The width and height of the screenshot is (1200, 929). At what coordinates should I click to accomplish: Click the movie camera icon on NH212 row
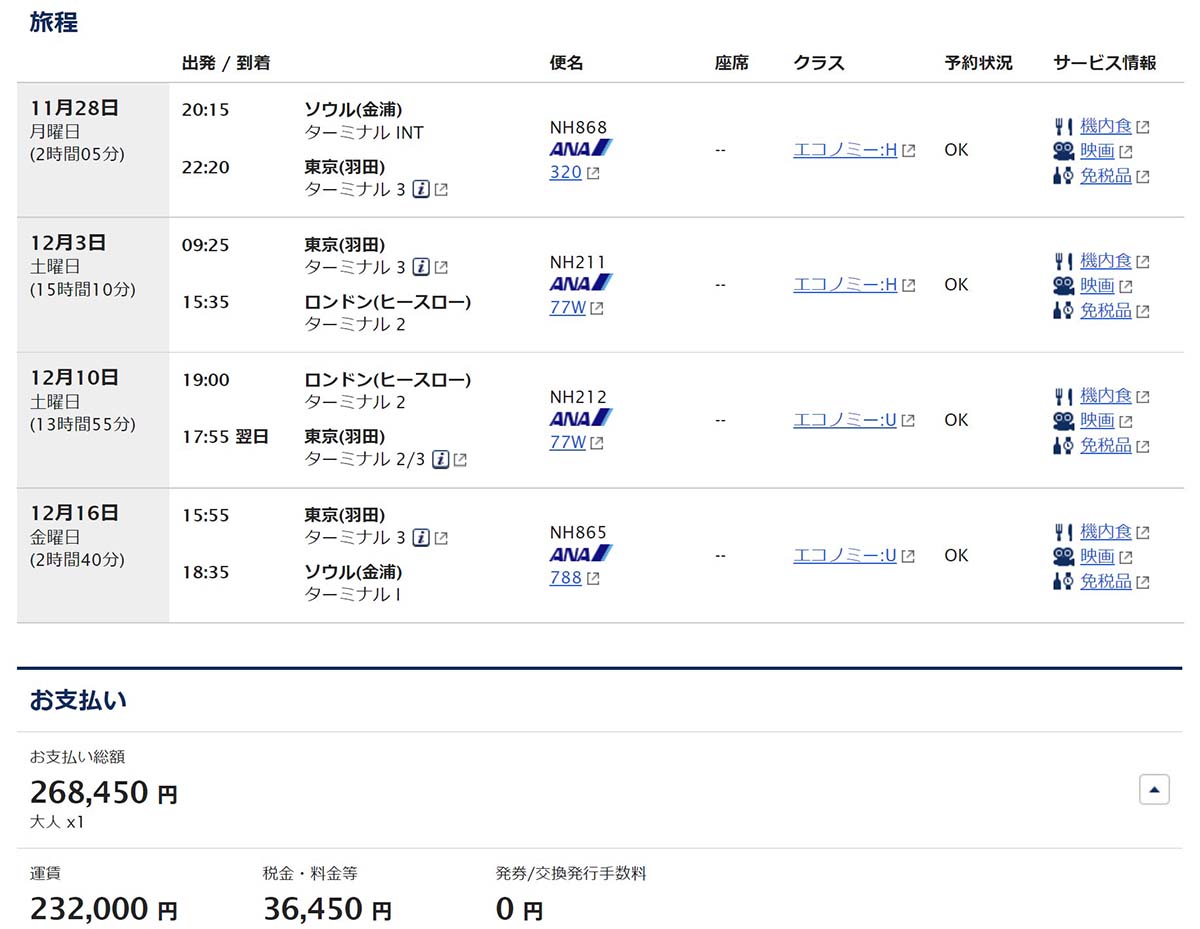coord(1063,420)
